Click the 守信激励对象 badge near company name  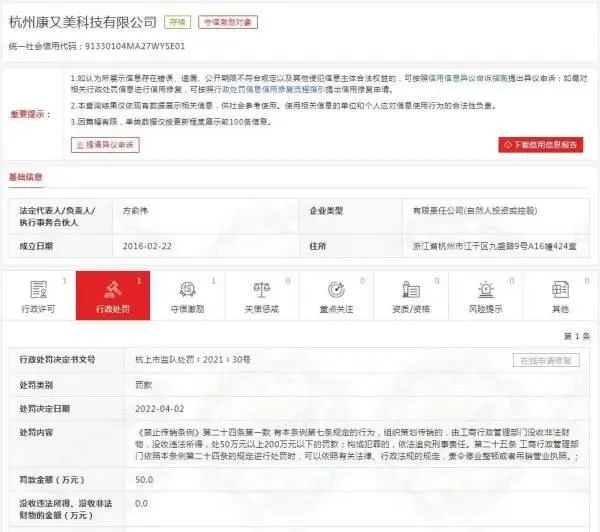(228, 20)
